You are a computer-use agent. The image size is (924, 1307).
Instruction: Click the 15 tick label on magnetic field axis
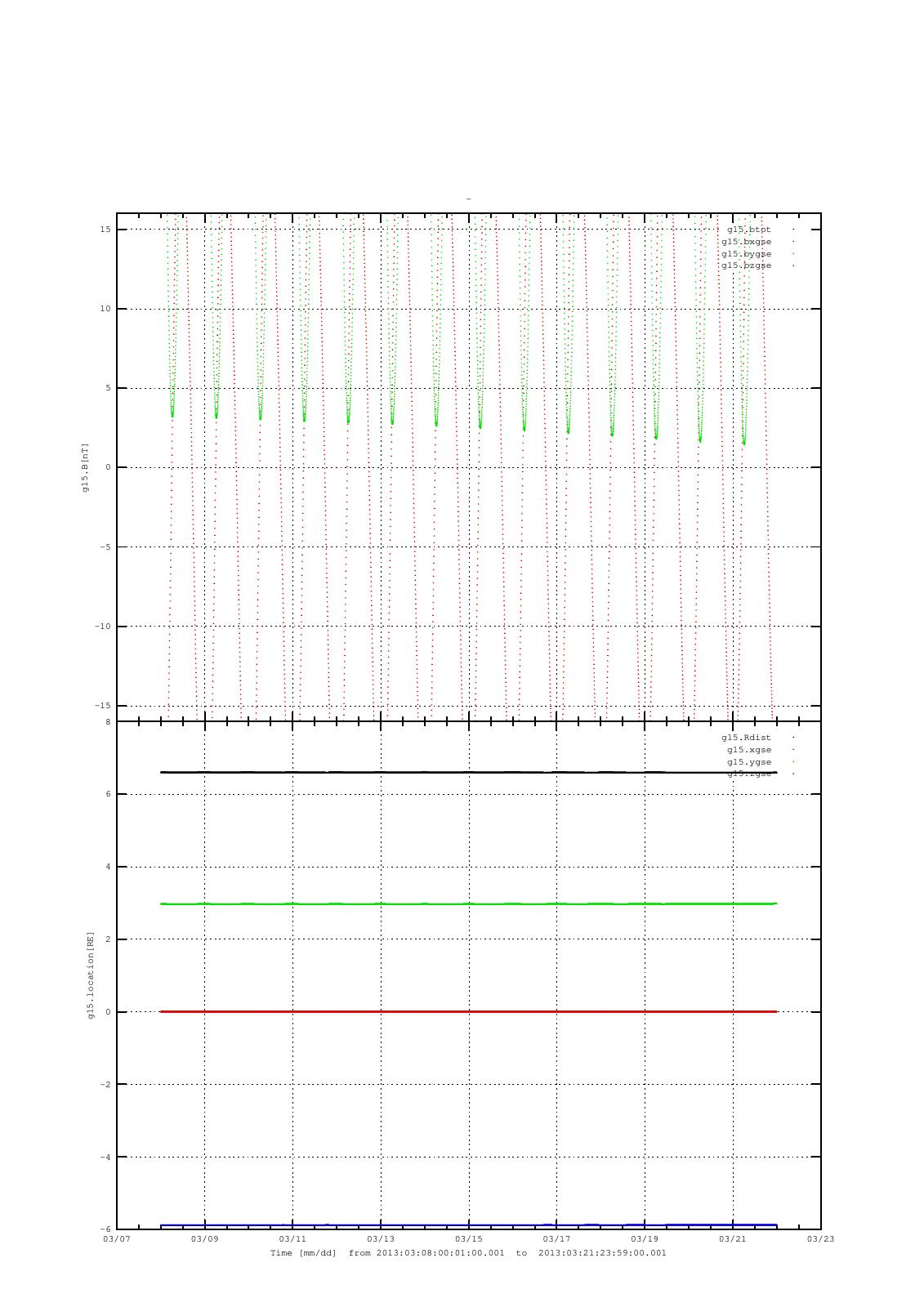coord(106,230)
